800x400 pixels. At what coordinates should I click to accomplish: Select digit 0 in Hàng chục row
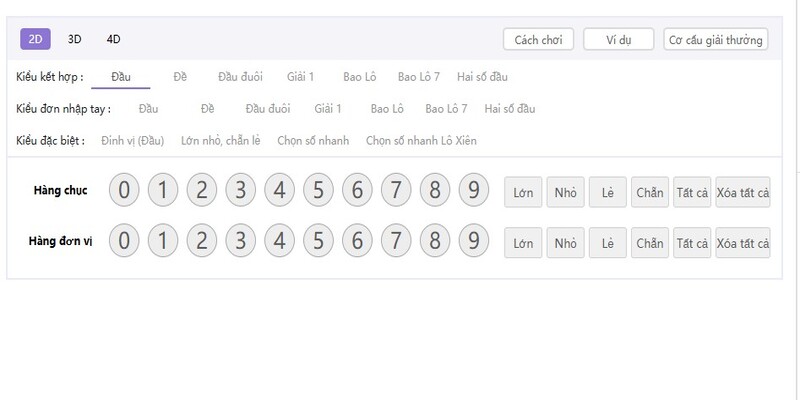click(x=124, y=189)
